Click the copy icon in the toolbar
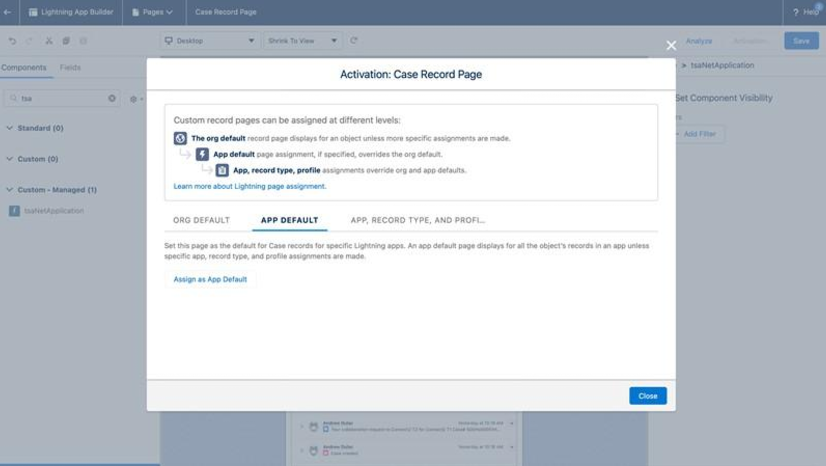The width and height of the screenshot is (826, 466). pos(66,41)
